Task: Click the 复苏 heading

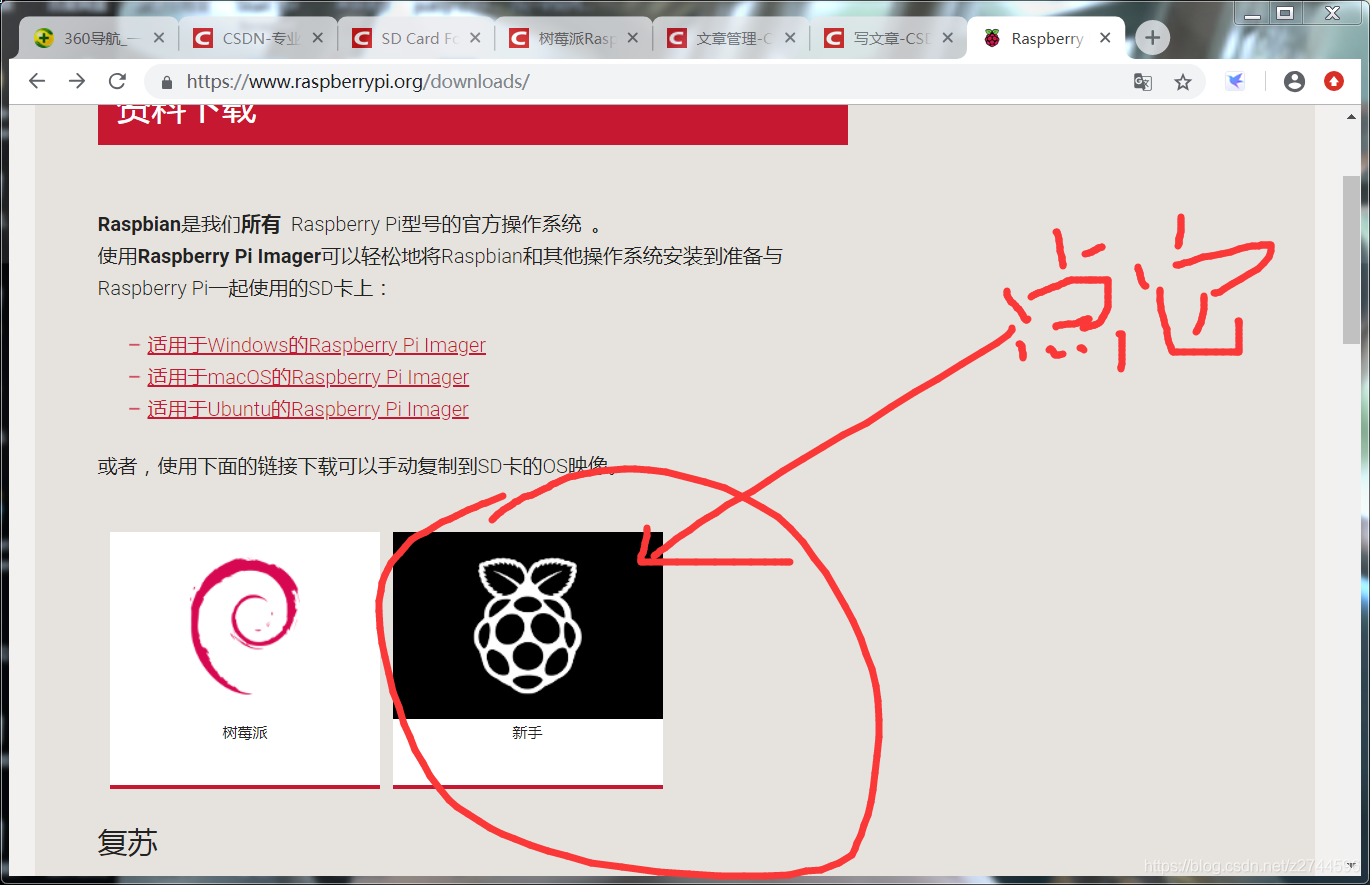Action: pos(128,843)
